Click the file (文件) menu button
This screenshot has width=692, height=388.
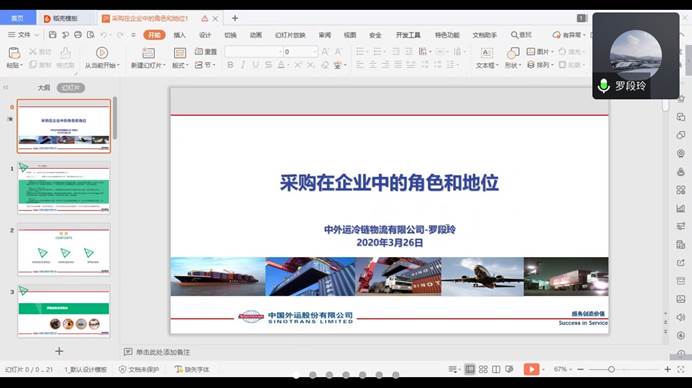19,35
